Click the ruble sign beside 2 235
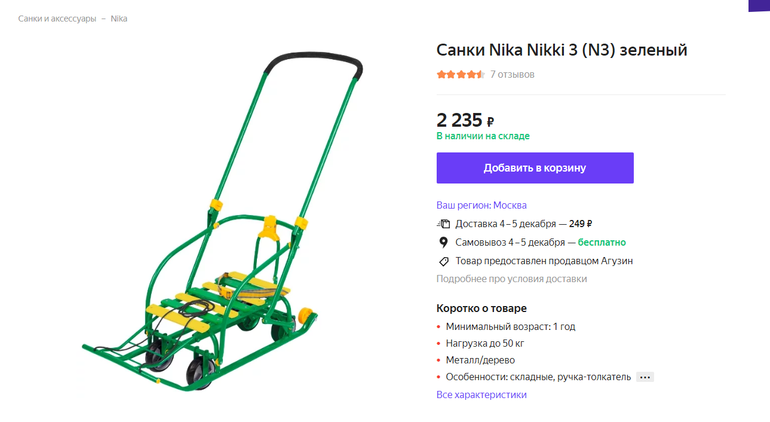 490,121
